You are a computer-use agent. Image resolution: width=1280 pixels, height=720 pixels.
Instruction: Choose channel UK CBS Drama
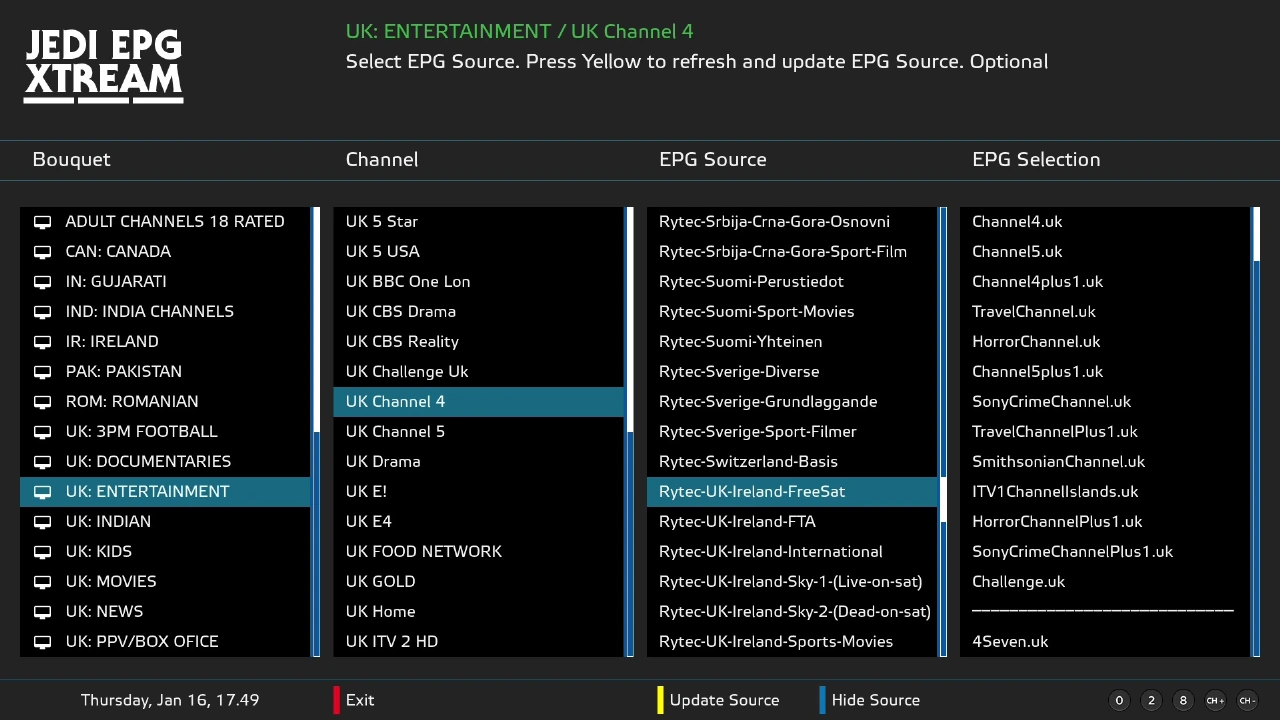(478, 312)
